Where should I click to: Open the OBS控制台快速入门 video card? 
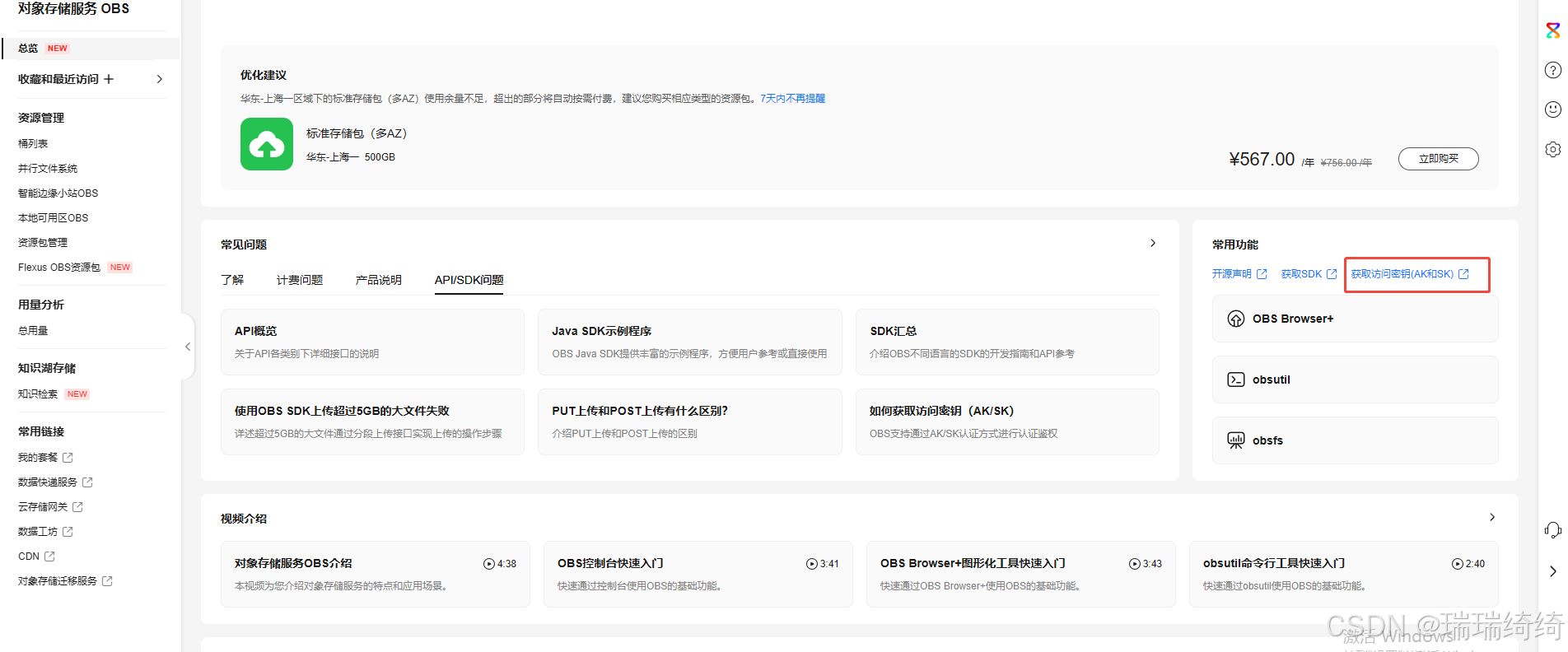click(x=698, y=574)
